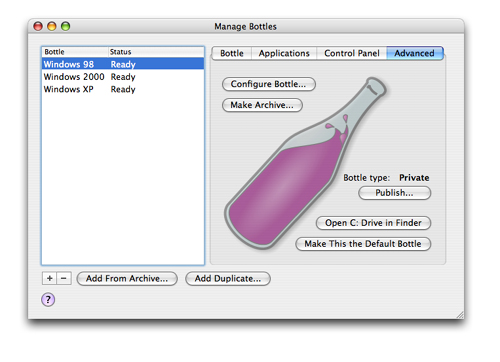Select the Windows 98 bottle row
500x362 pixels.
coord(123,64)
